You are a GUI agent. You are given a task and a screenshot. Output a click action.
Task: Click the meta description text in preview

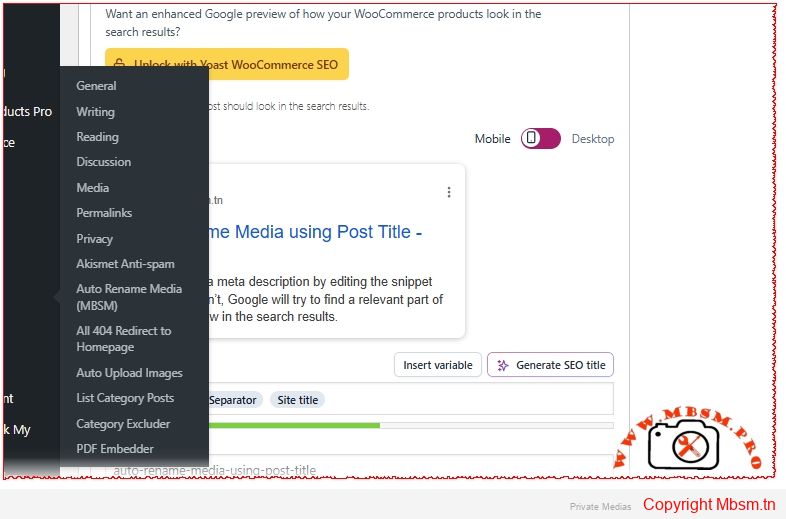(325, 299)
